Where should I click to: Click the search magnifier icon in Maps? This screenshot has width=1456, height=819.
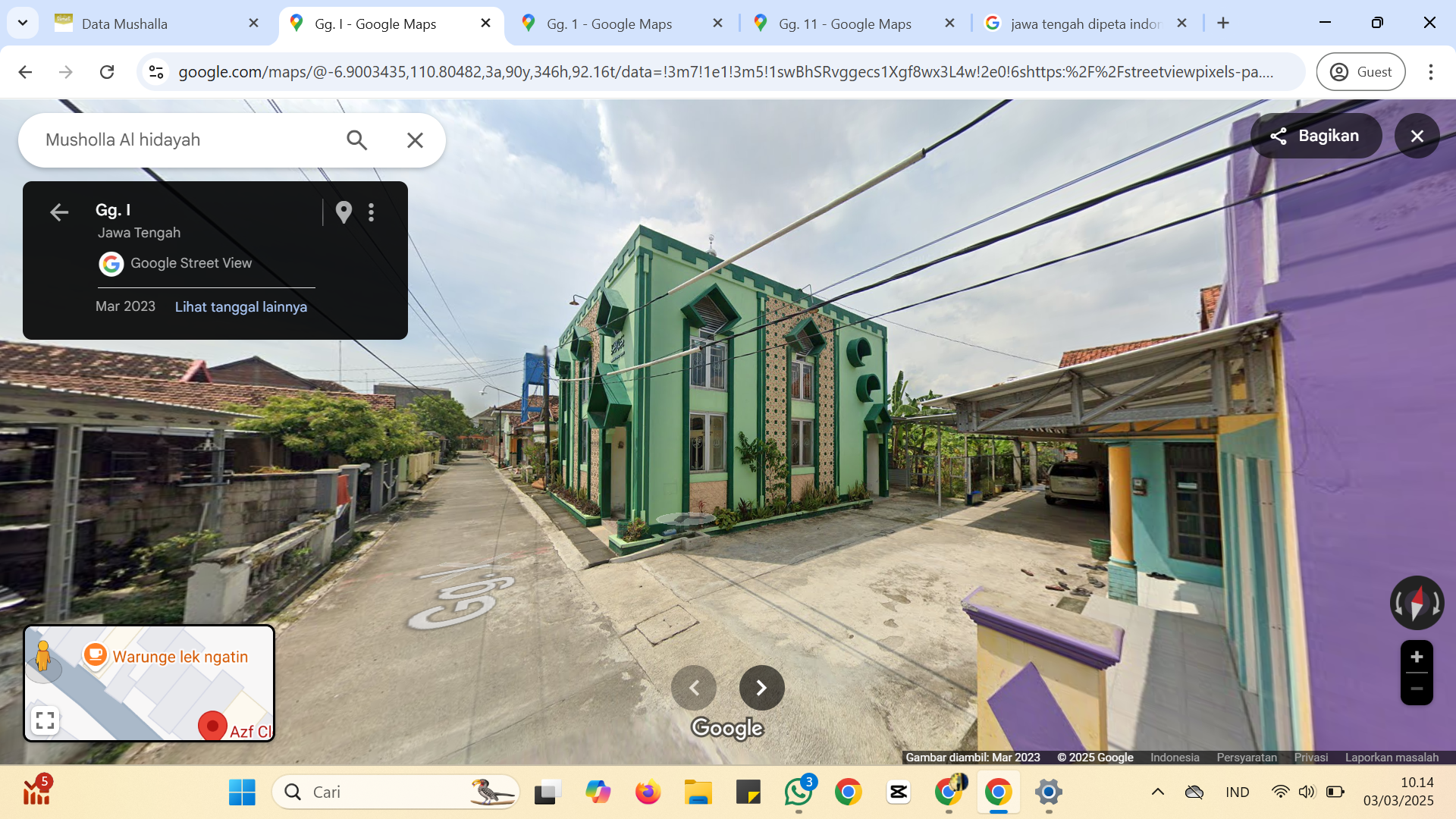pyautogui.click(x=356, y=140)
